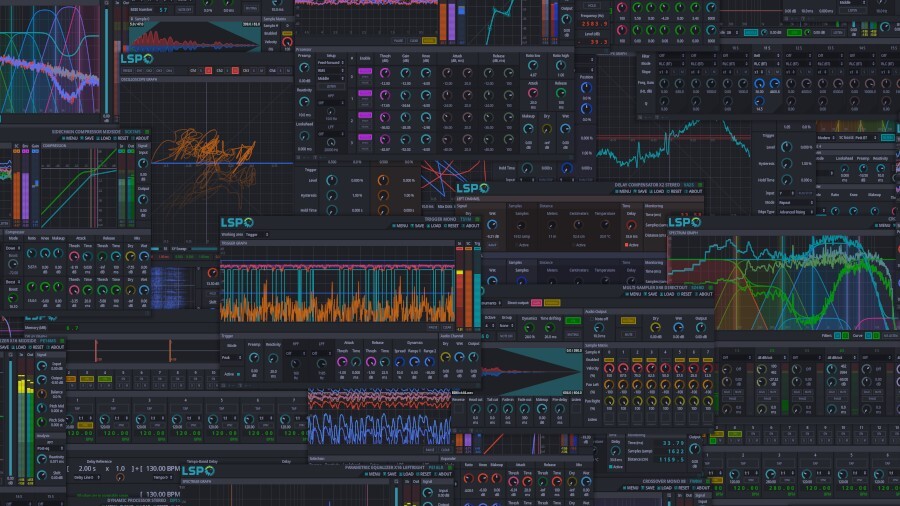The height and width of the screenshot is (506, 900).
Task: Open the Multi-Sampler Group 'None' dropdown
Action: click(x=507, y=325)
